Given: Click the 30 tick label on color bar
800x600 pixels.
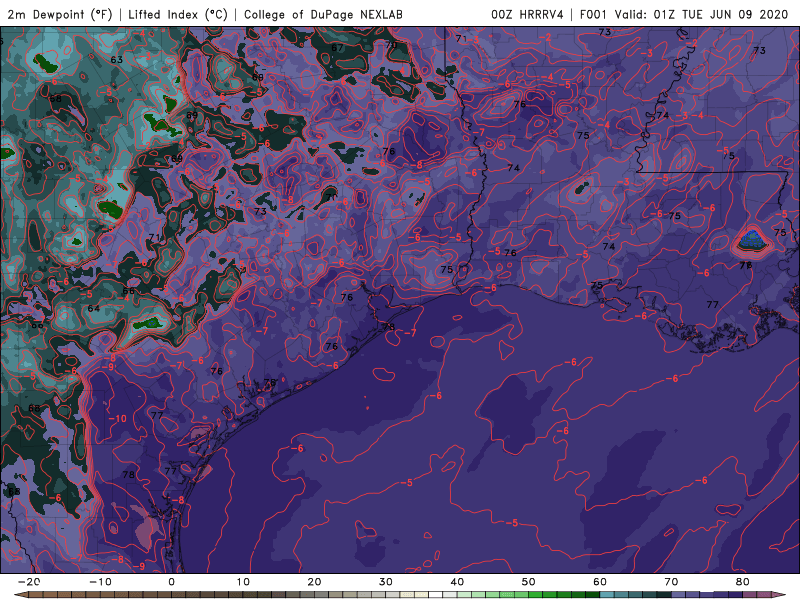Looking at the screenshot, I should [386, 582].
